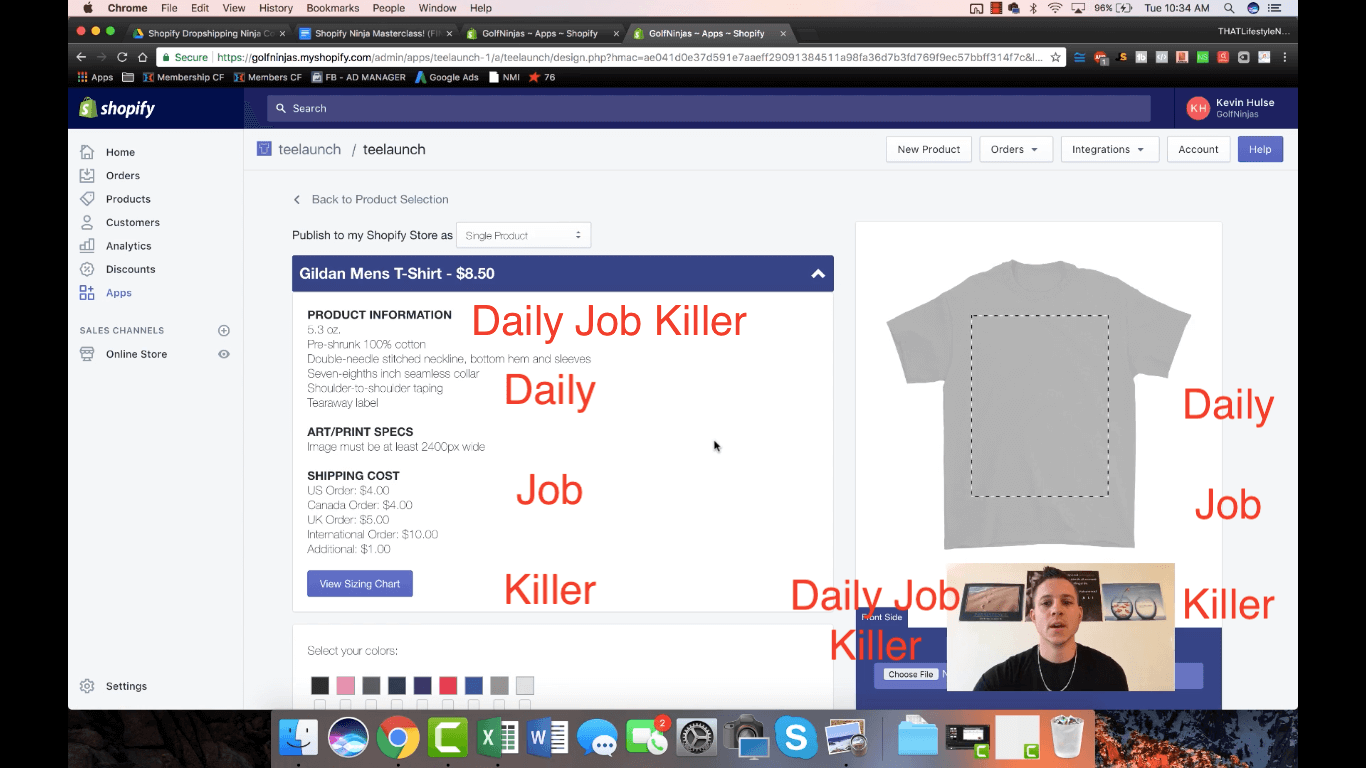Open System Preferences from the dock
Image resolution: width=1366 pixels, height=768 pixels.
(696, 739)
